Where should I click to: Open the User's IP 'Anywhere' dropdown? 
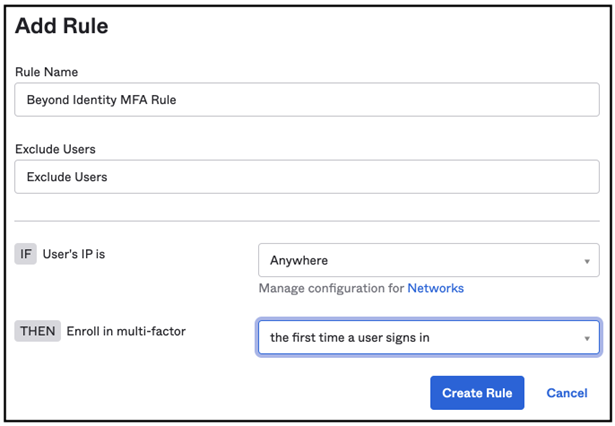coord(428,260)
